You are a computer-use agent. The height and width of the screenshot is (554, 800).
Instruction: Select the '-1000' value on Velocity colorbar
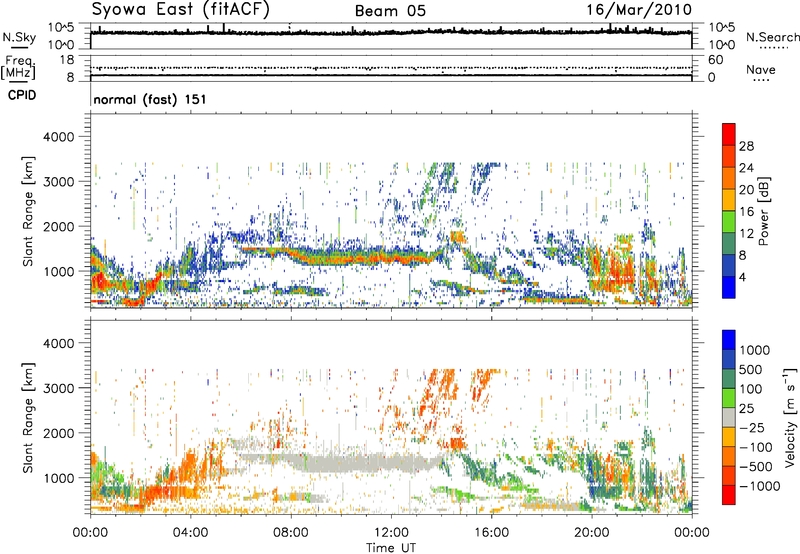point(760,486)
